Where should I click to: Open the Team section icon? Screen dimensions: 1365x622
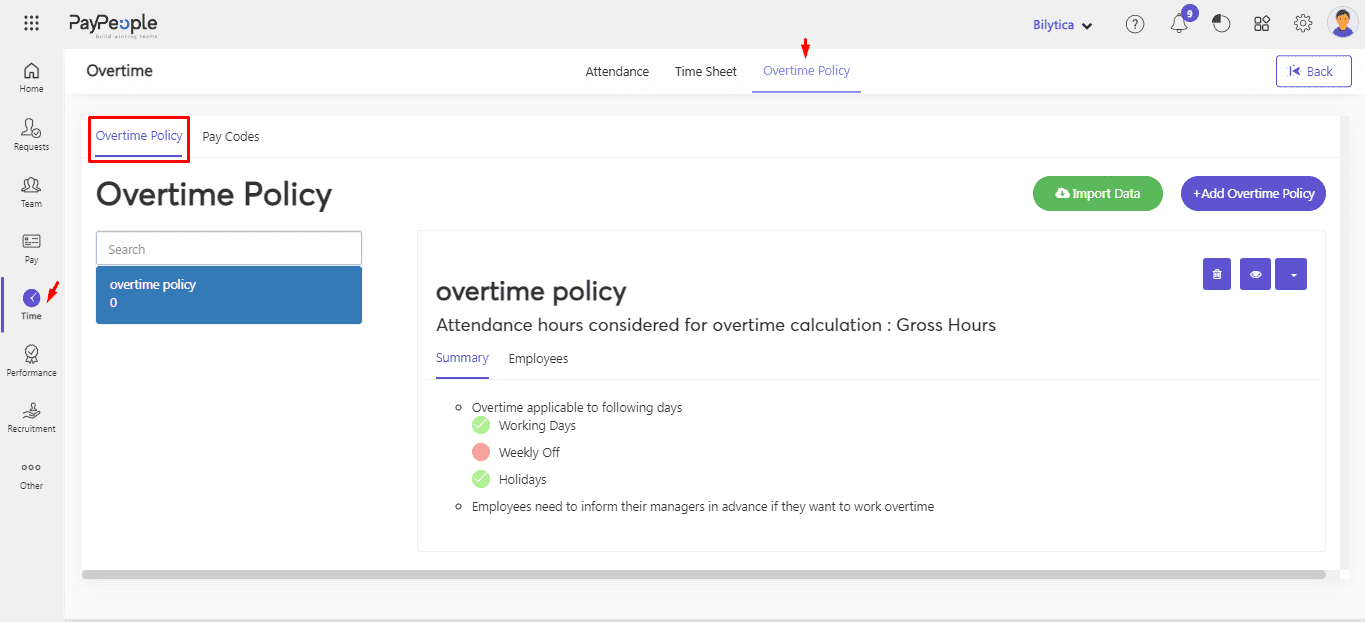[32, 190]
